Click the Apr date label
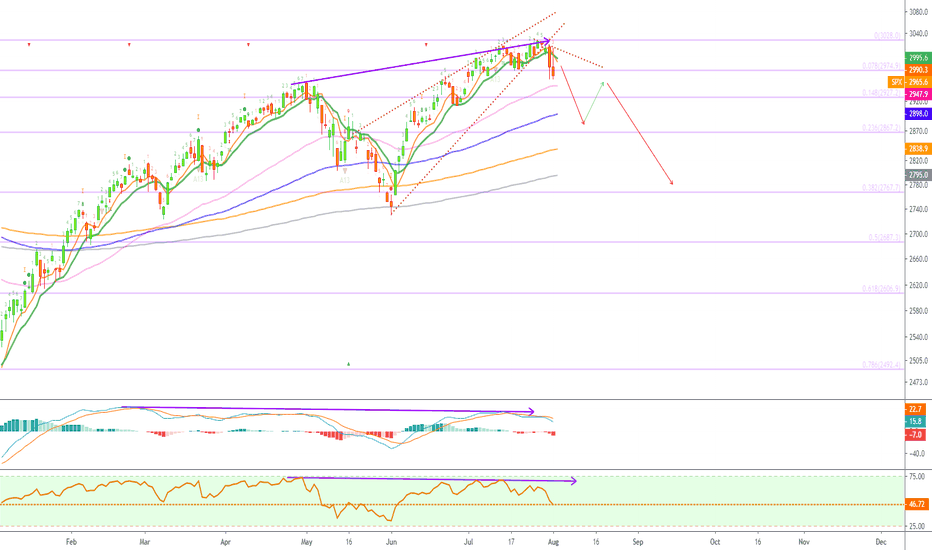This screenshot has height=550, width=932. pos(225,542)
